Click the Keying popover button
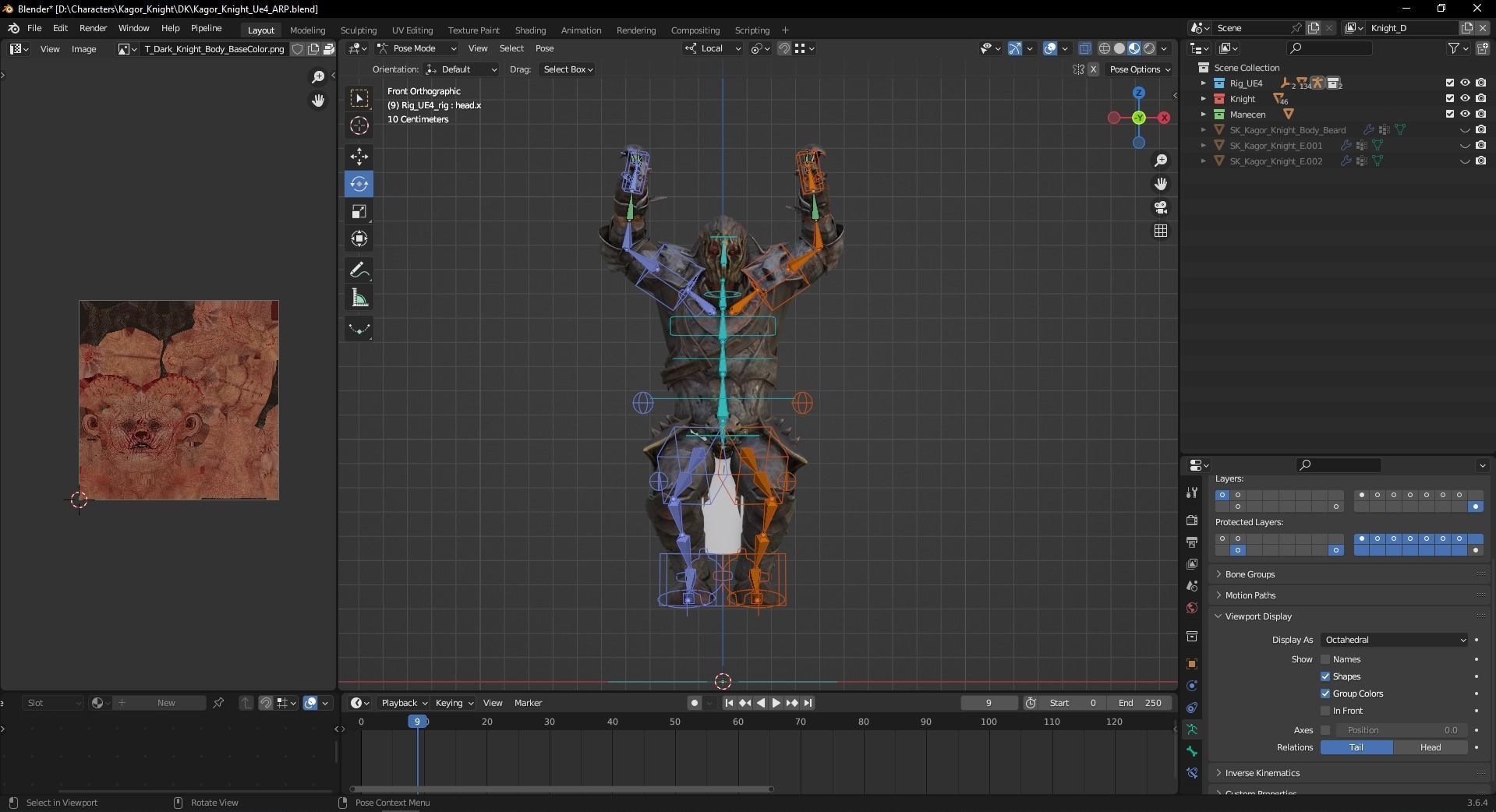The image size is (1496, 812). click(x=454, y=703)
